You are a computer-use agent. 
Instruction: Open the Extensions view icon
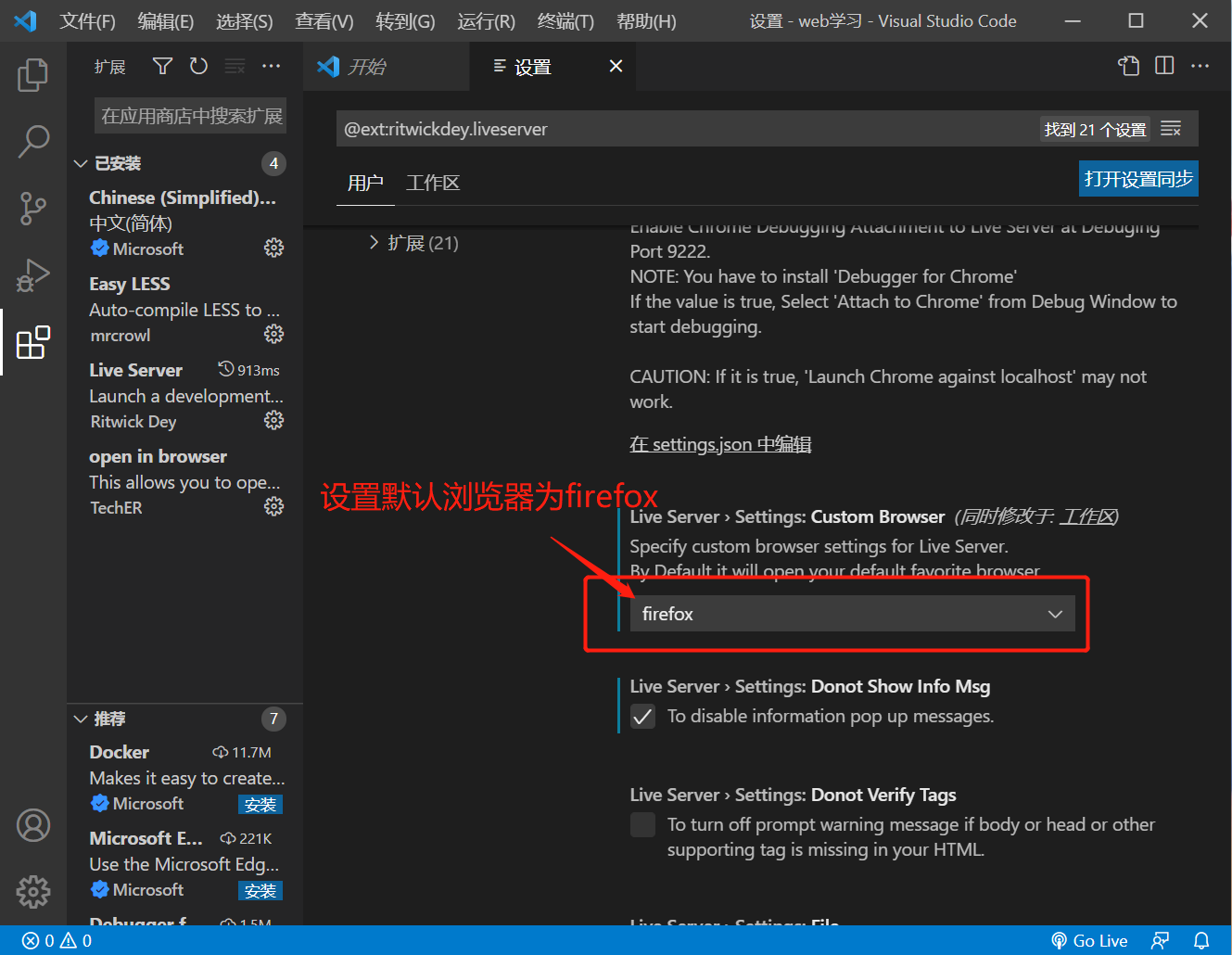coord(33,342)
